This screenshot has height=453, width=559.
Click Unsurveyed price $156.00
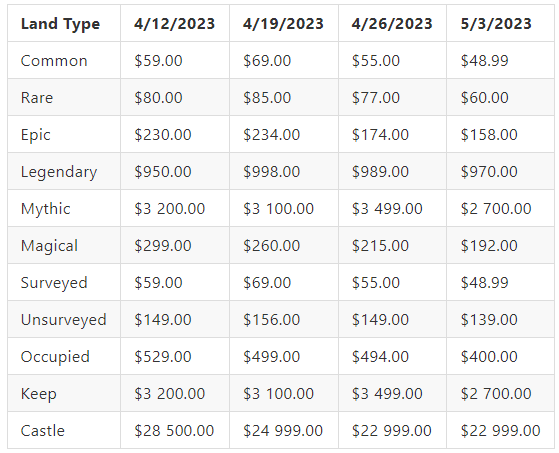click(272, 320)
